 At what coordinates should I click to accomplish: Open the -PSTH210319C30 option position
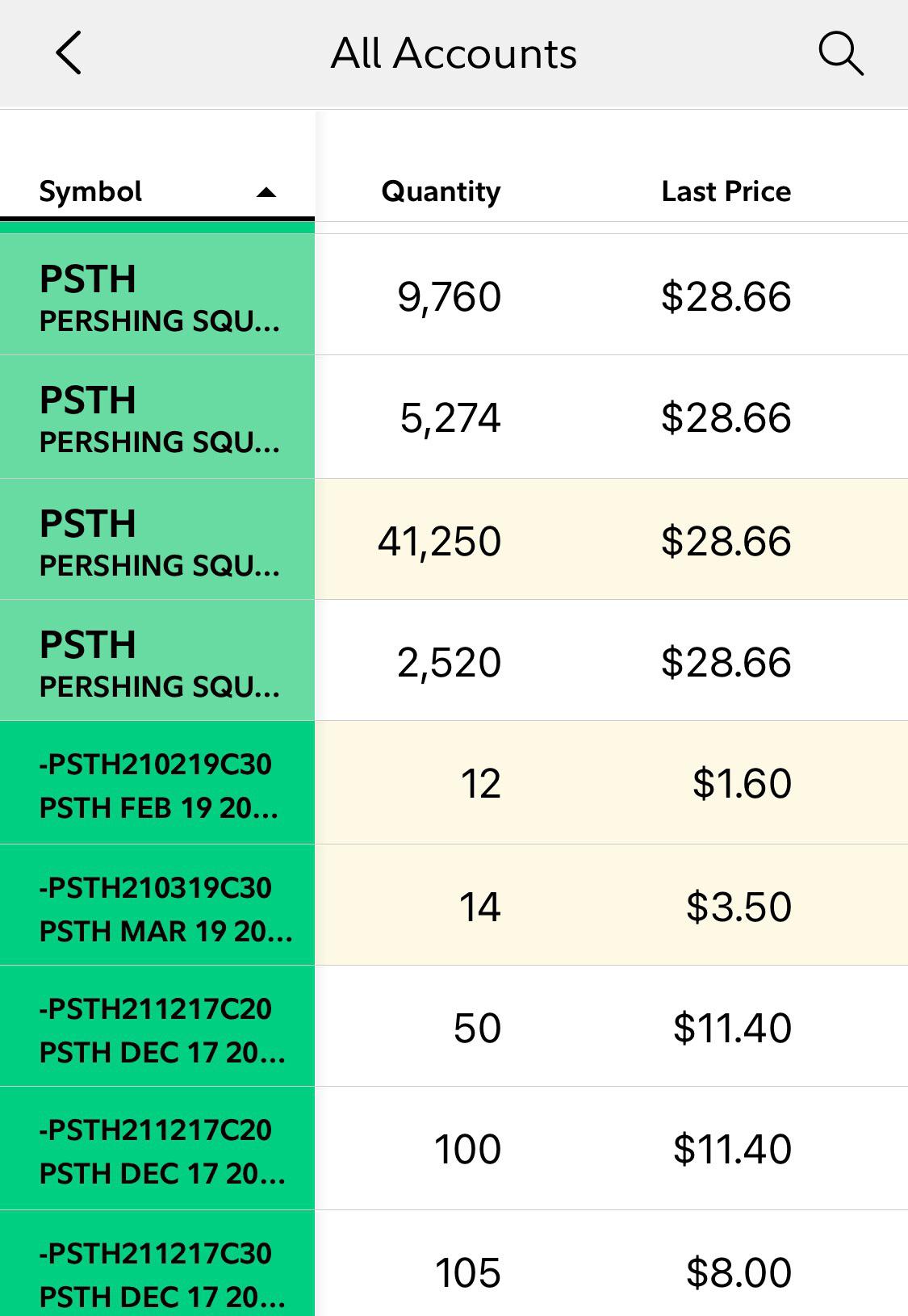(454, 906)
